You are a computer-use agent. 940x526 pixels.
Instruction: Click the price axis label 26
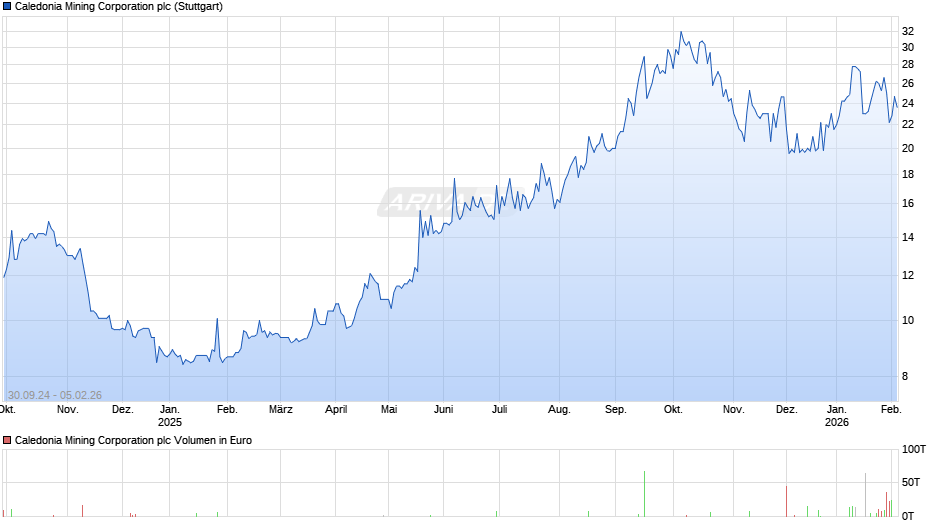pyautogui.click(x=908, y=83)
